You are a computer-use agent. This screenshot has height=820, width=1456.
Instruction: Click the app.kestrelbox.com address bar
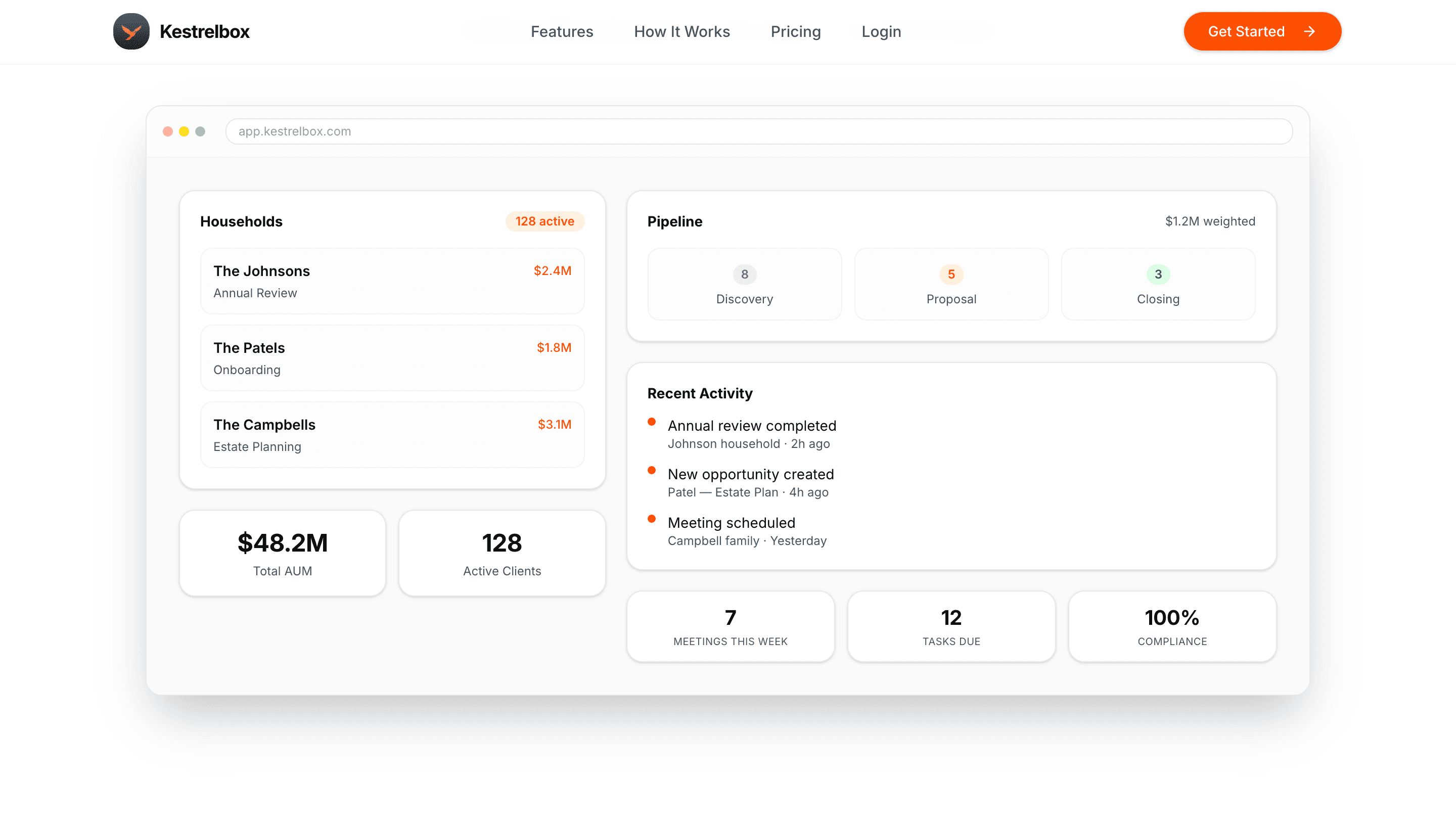[758, 130]
